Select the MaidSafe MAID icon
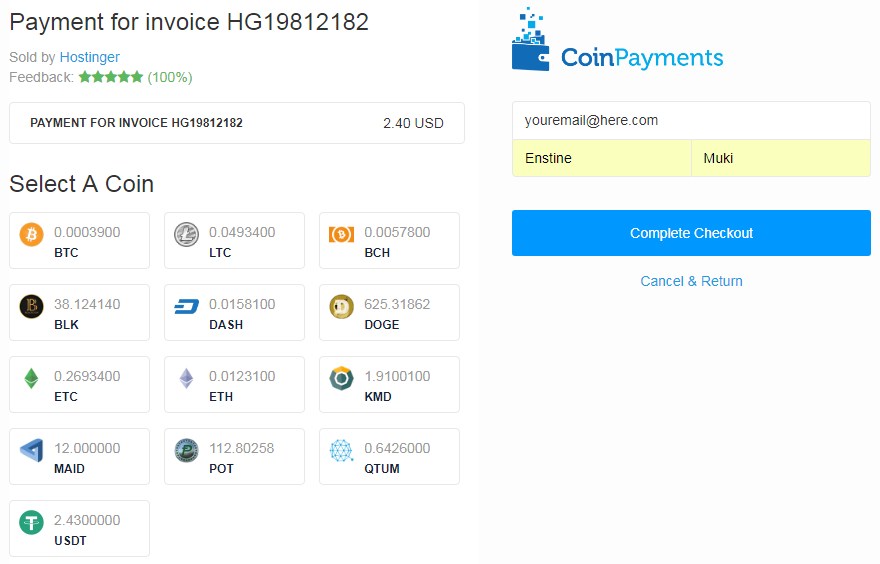The image size is (880, 564). point(31,450)
